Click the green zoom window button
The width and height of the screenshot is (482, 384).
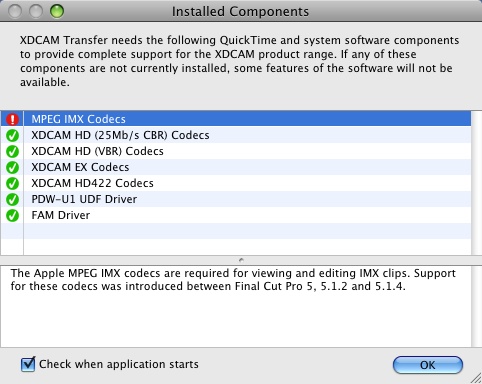click(x=57, y=12)
